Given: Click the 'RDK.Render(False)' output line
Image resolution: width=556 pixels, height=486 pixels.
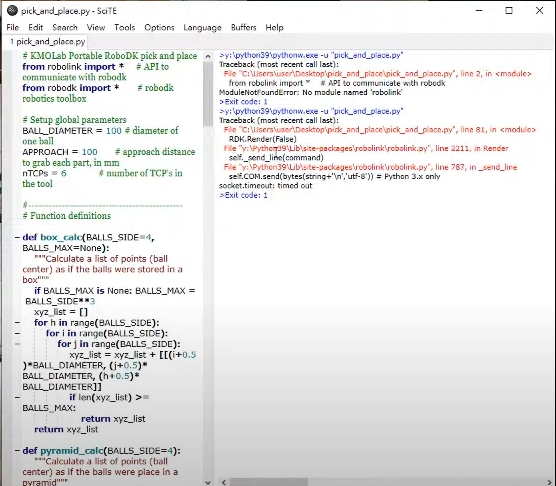Looking at the screenshot, I should [262, 139].
